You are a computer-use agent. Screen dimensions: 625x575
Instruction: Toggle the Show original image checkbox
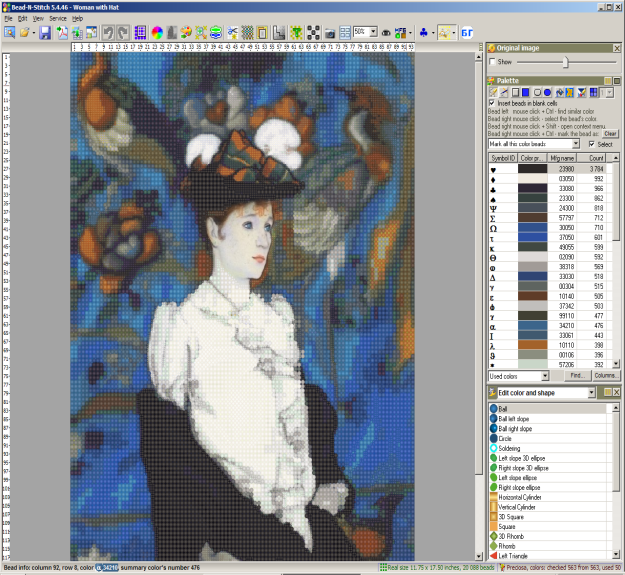click(492, 61)
